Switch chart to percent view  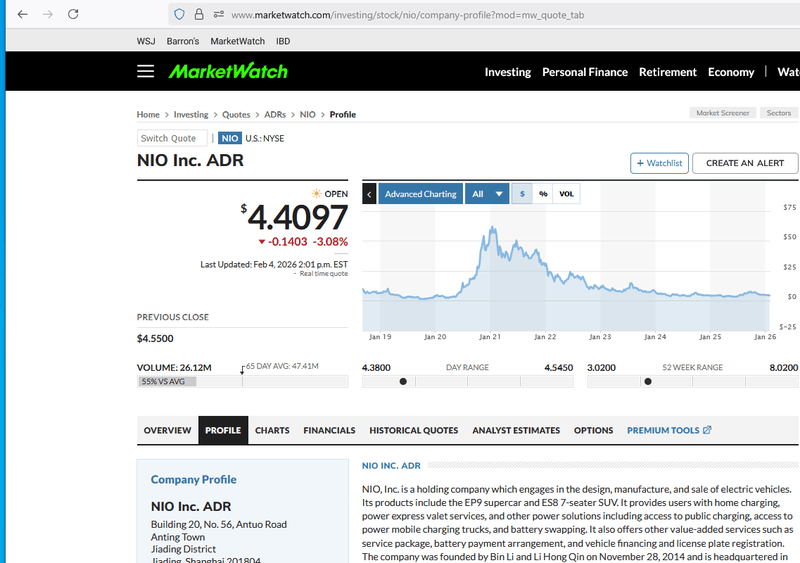(543, 194)
